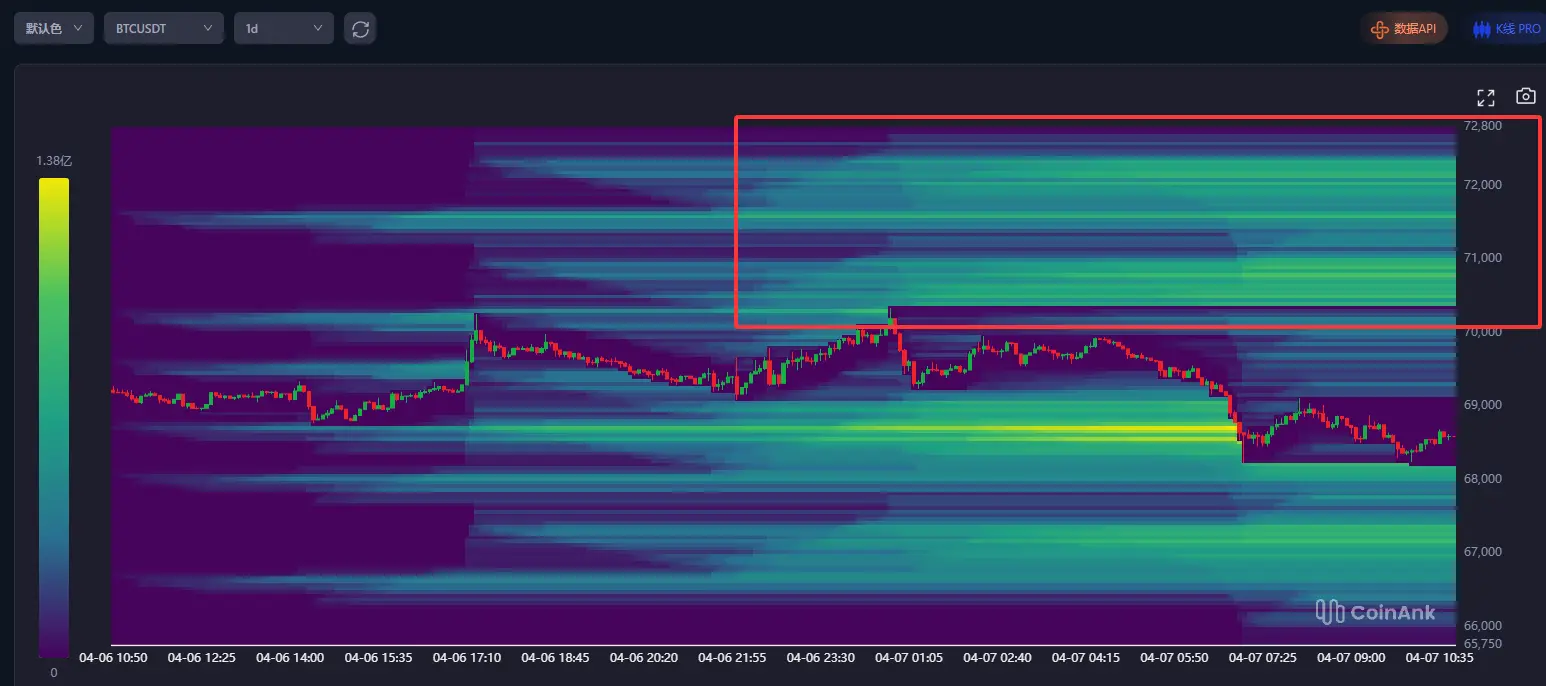Click the 70,000 price axis label

tap(1482, 332)
